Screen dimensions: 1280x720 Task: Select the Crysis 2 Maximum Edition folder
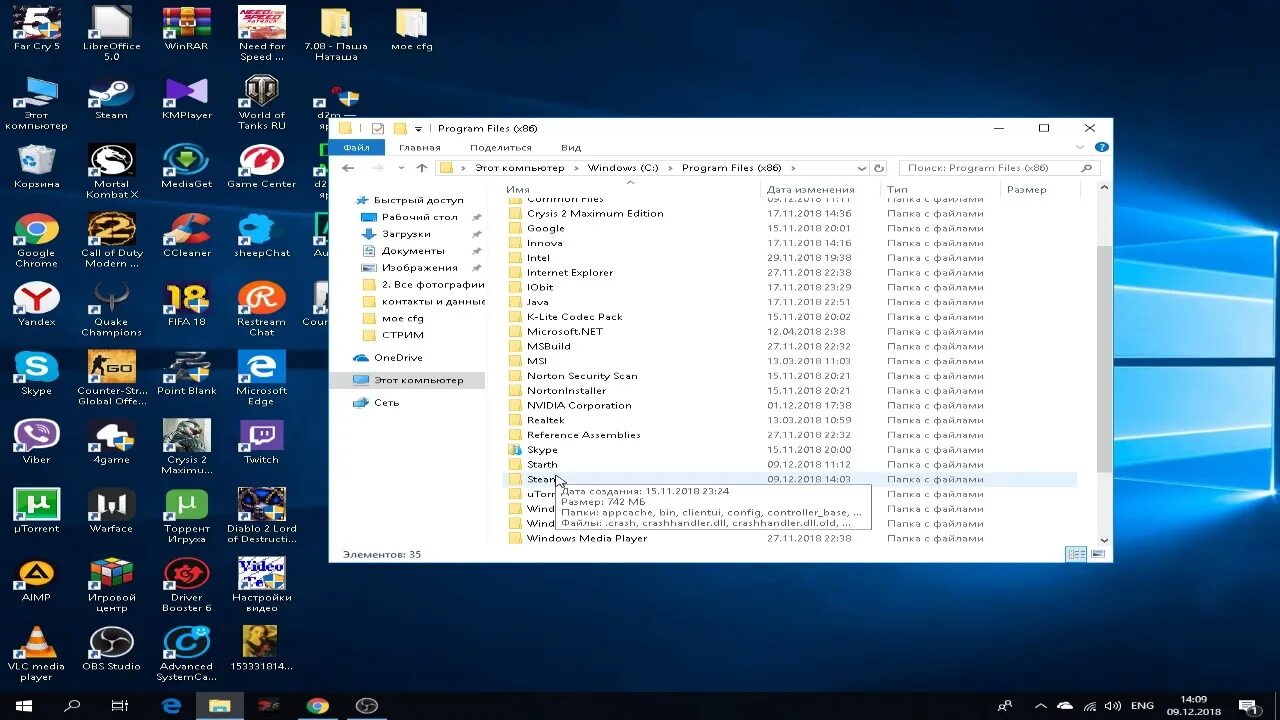point(595,214)
